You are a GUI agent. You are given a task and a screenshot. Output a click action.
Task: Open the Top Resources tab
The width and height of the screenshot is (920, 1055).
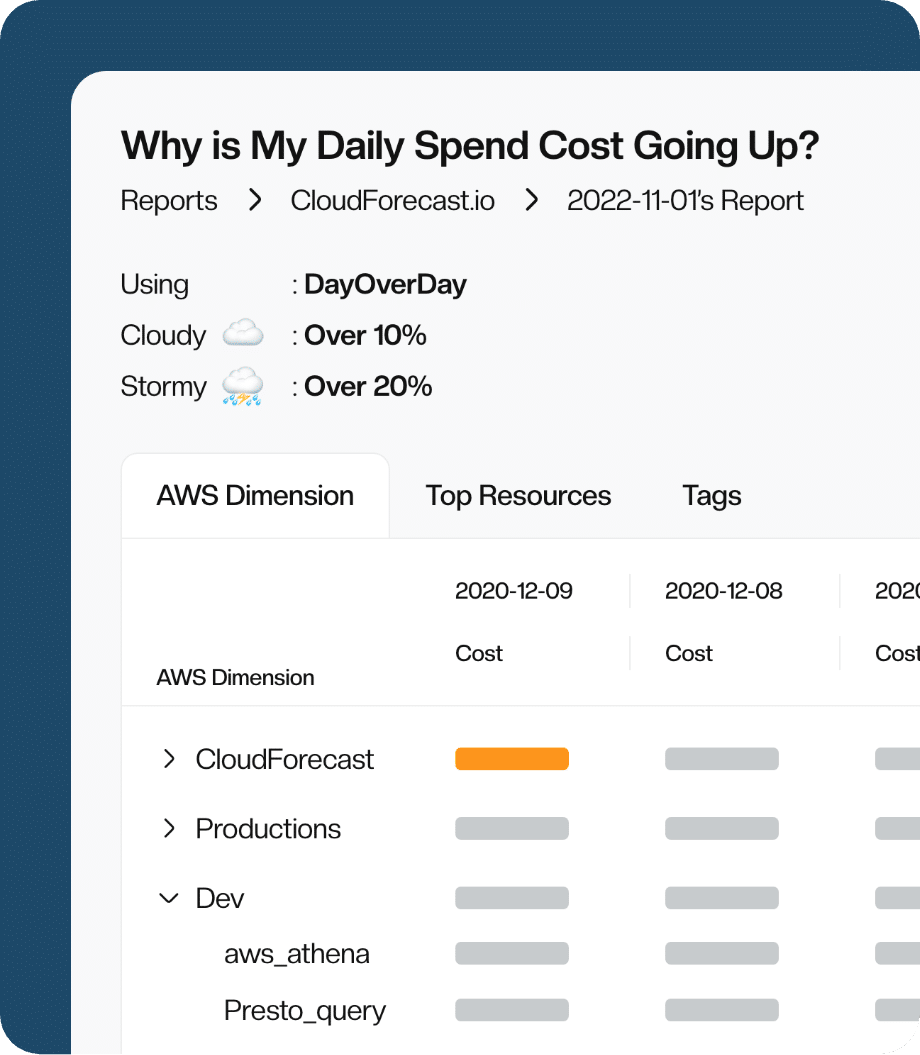pyautogui.click(x=518, y=496)
